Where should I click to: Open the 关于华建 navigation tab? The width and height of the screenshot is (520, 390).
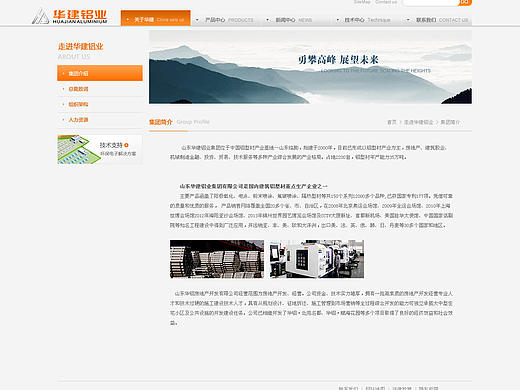point(156,18)
